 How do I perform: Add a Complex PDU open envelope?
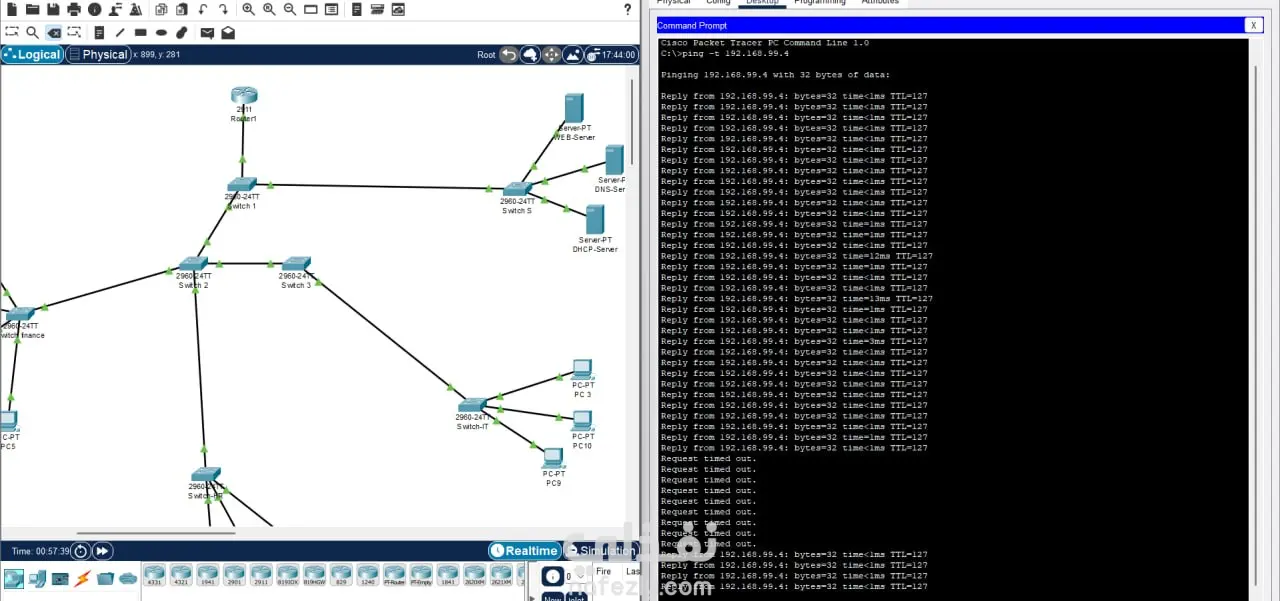(x=228, y=33)
